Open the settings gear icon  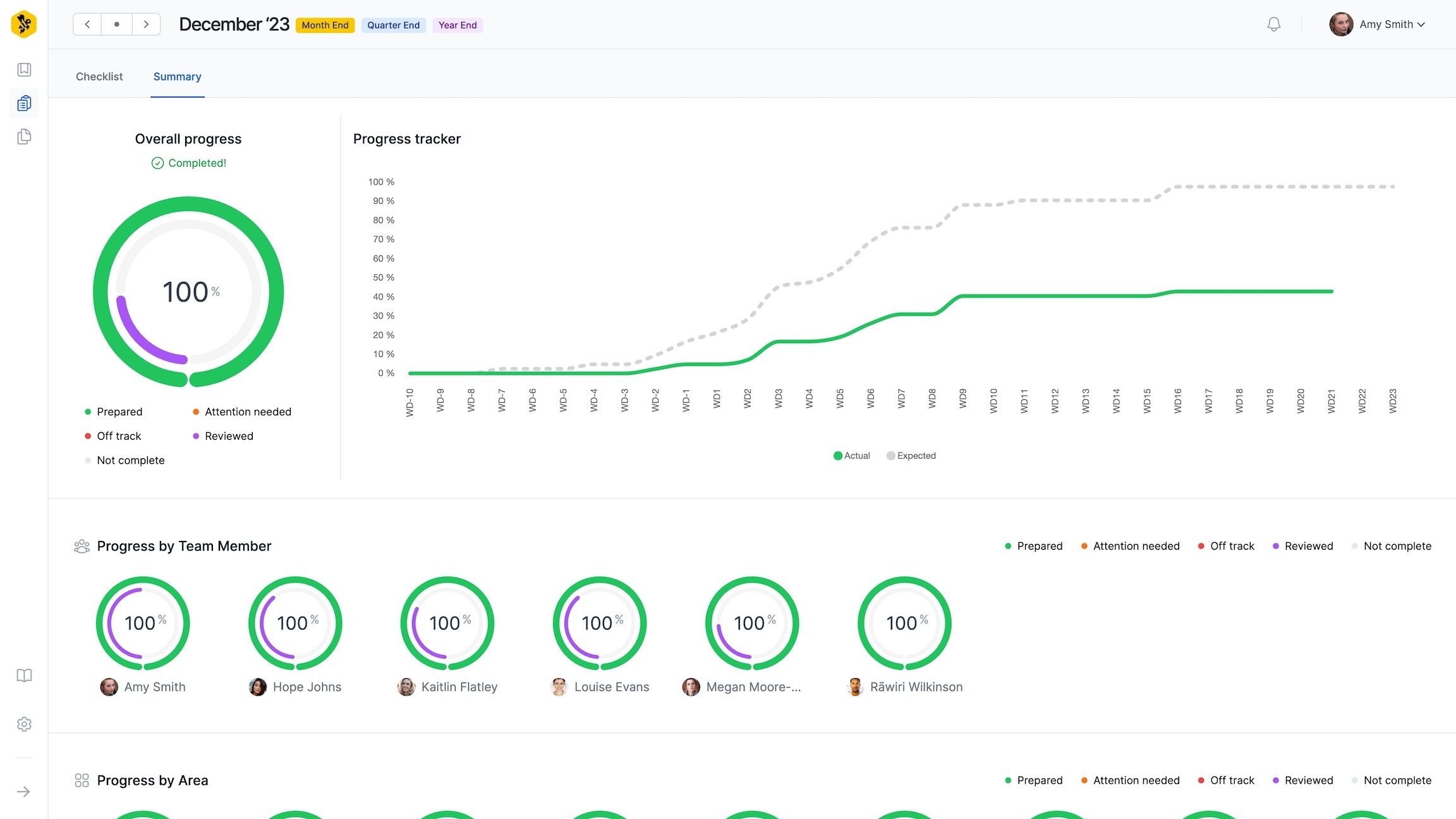(x=24, y=724)
